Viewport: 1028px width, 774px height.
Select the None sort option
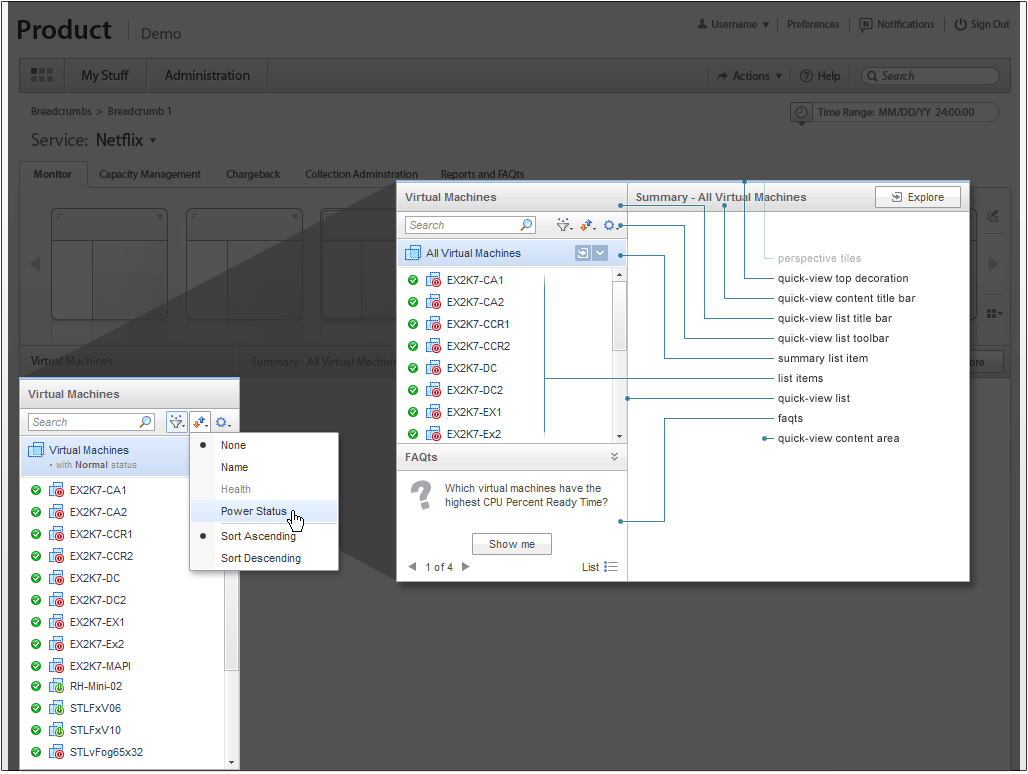233,445
